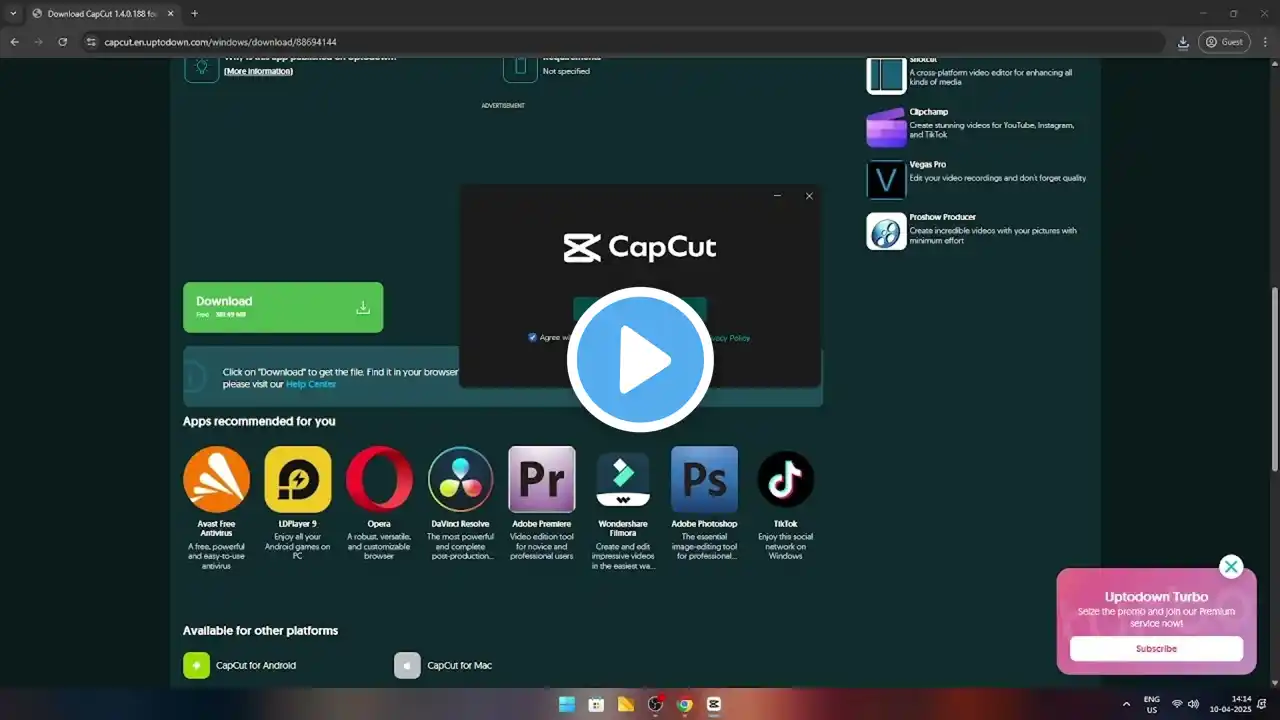Click the video play button overlay
Image resolution: width=1280 pixels, height=720 pixels.
[x=640, y=360]
